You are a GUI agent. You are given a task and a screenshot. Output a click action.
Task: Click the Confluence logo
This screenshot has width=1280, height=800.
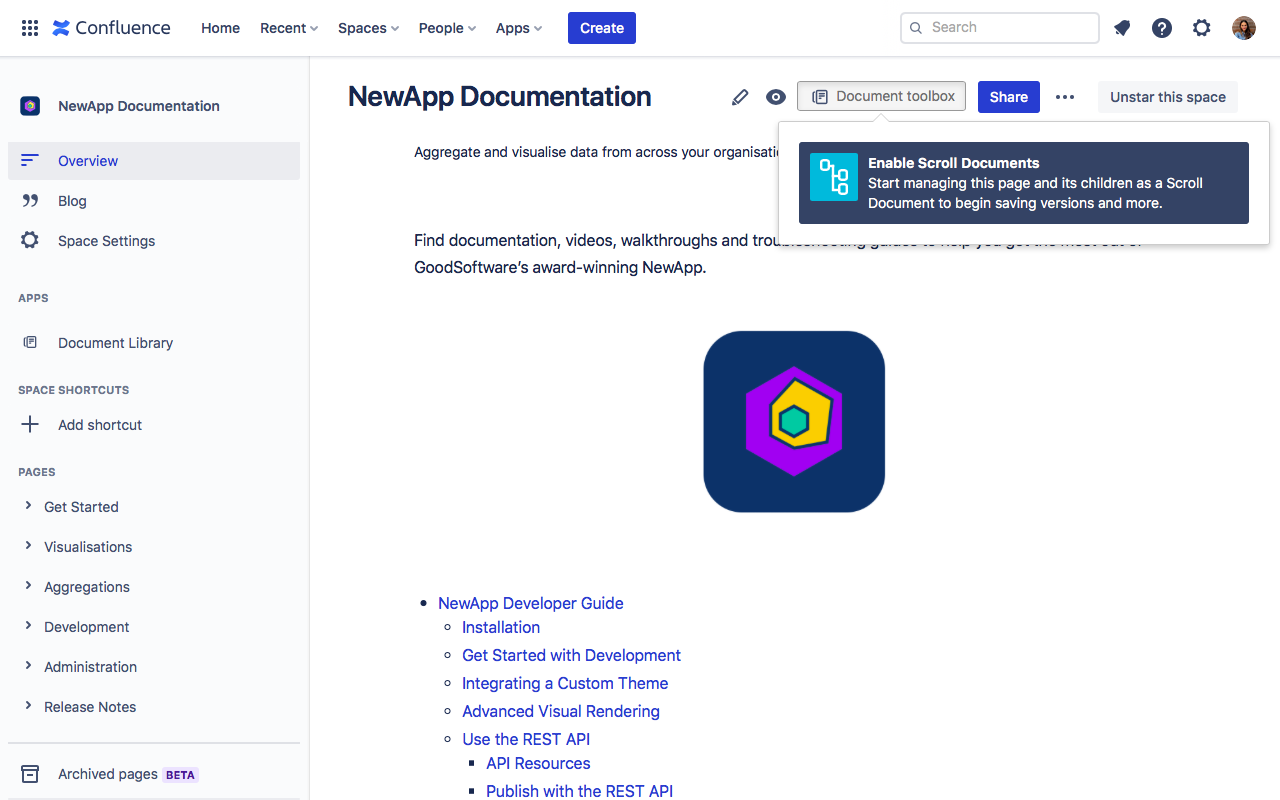coord(111,28)
